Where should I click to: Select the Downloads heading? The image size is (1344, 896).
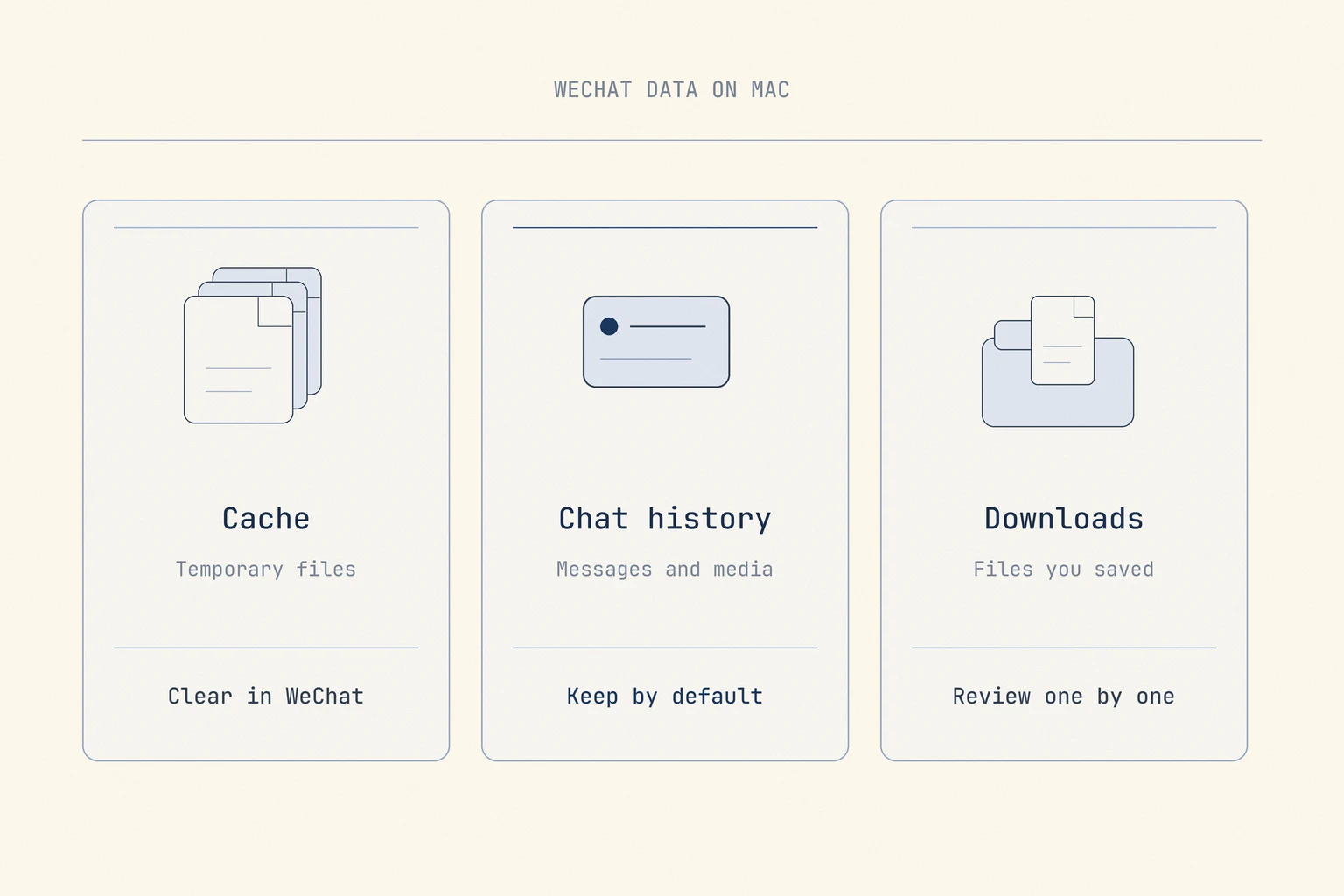point(1064,519)
